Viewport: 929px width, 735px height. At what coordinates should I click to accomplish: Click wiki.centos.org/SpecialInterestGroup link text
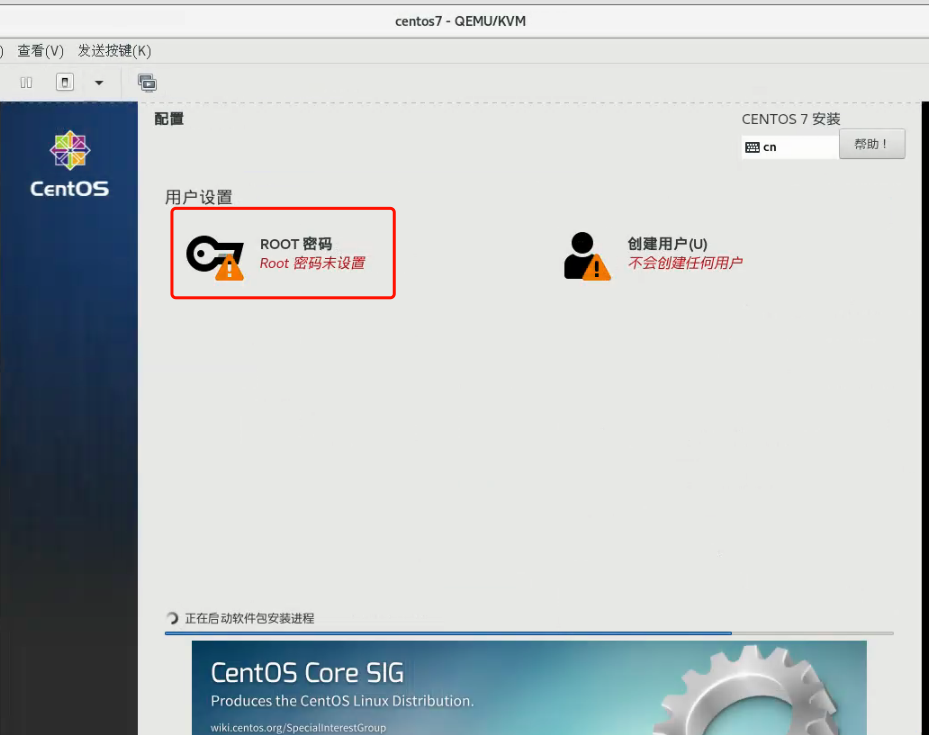(x=298, y=727)
